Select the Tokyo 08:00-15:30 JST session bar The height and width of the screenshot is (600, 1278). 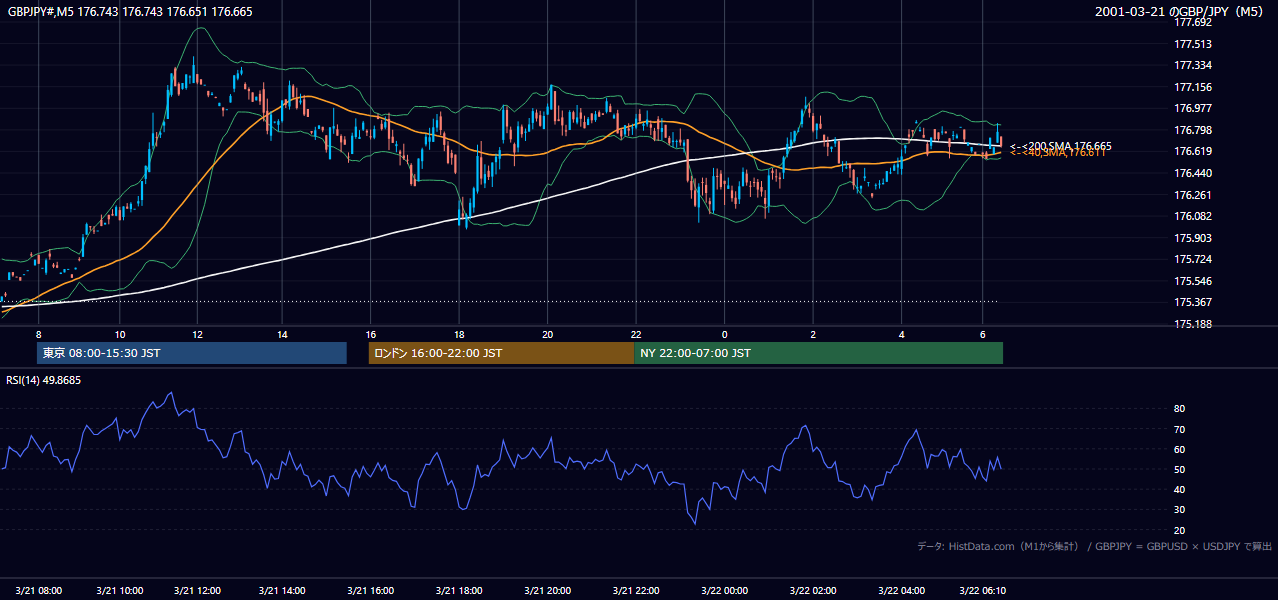pyautogui.click(x=191, y=353)
